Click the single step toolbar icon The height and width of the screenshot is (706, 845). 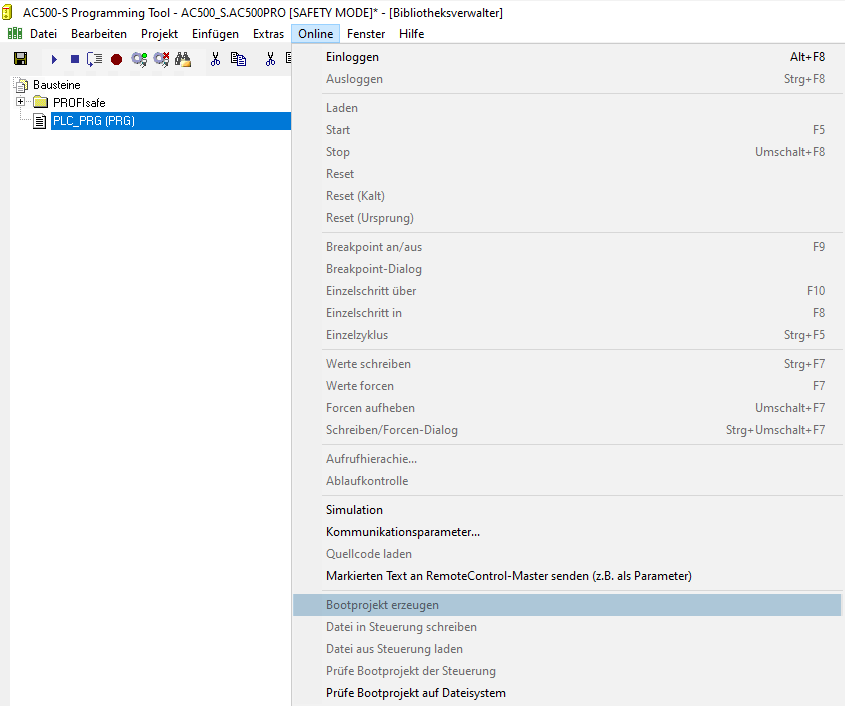[x=94, y=60]
